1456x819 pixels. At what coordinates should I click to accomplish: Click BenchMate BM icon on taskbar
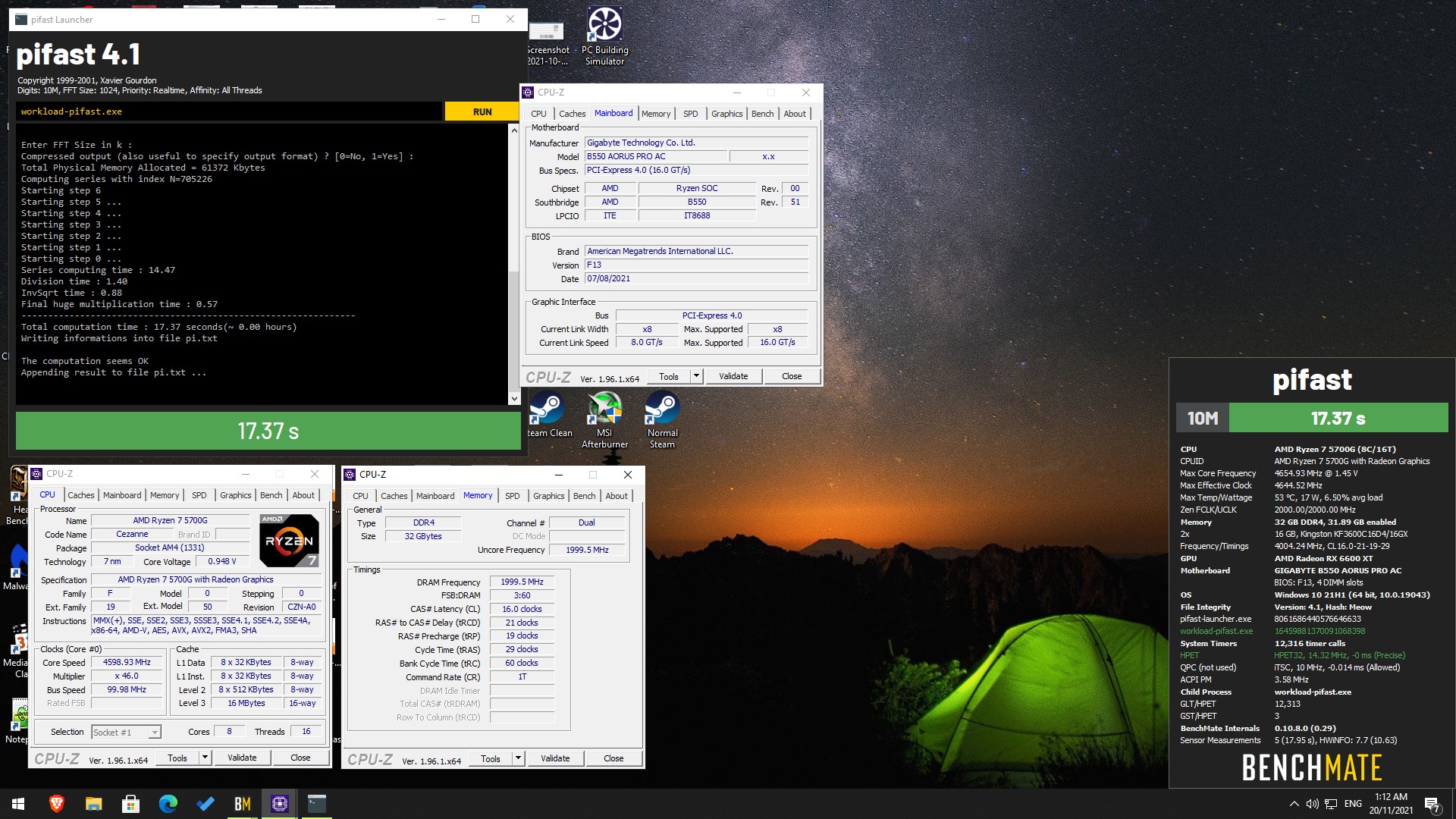click(242, 804)
